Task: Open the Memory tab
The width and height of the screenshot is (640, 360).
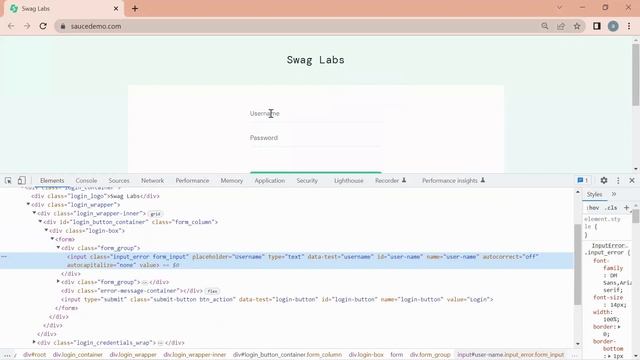Action: pyautogui.click(x=231, y=180)
